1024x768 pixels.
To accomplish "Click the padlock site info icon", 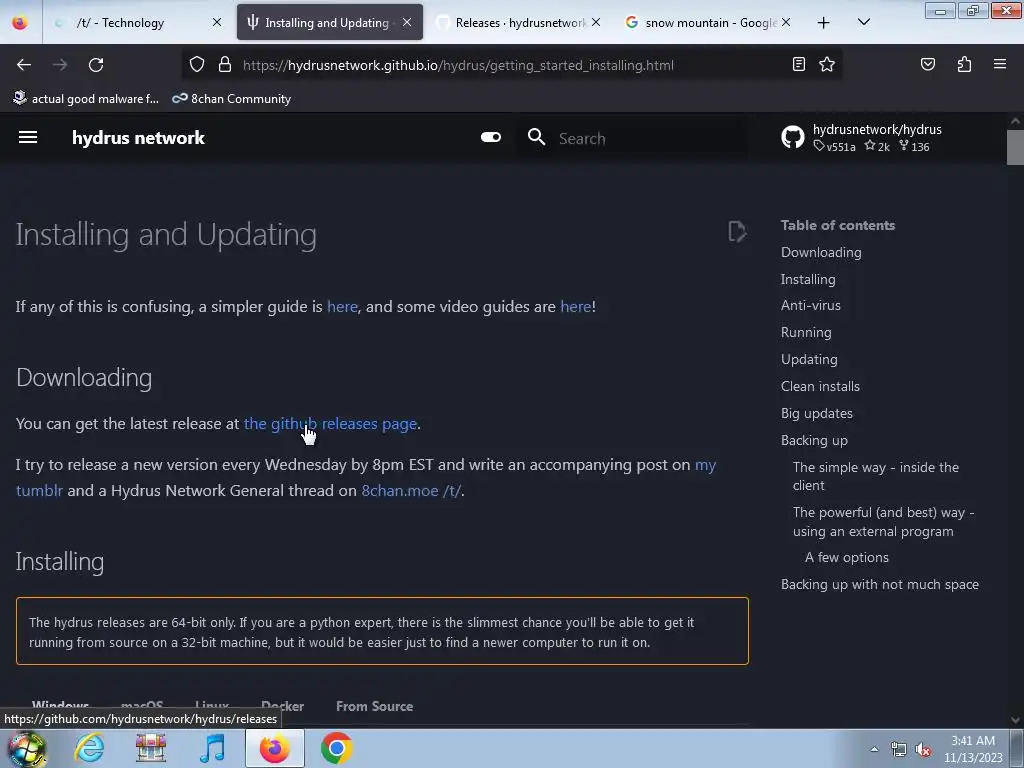I will (225, 64).
